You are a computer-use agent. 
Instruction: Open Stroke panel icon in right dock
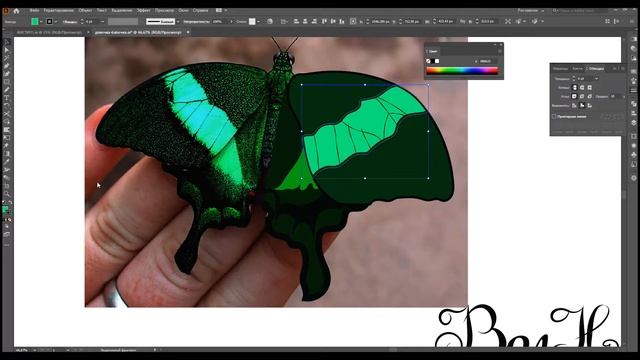tap(633, 91)
